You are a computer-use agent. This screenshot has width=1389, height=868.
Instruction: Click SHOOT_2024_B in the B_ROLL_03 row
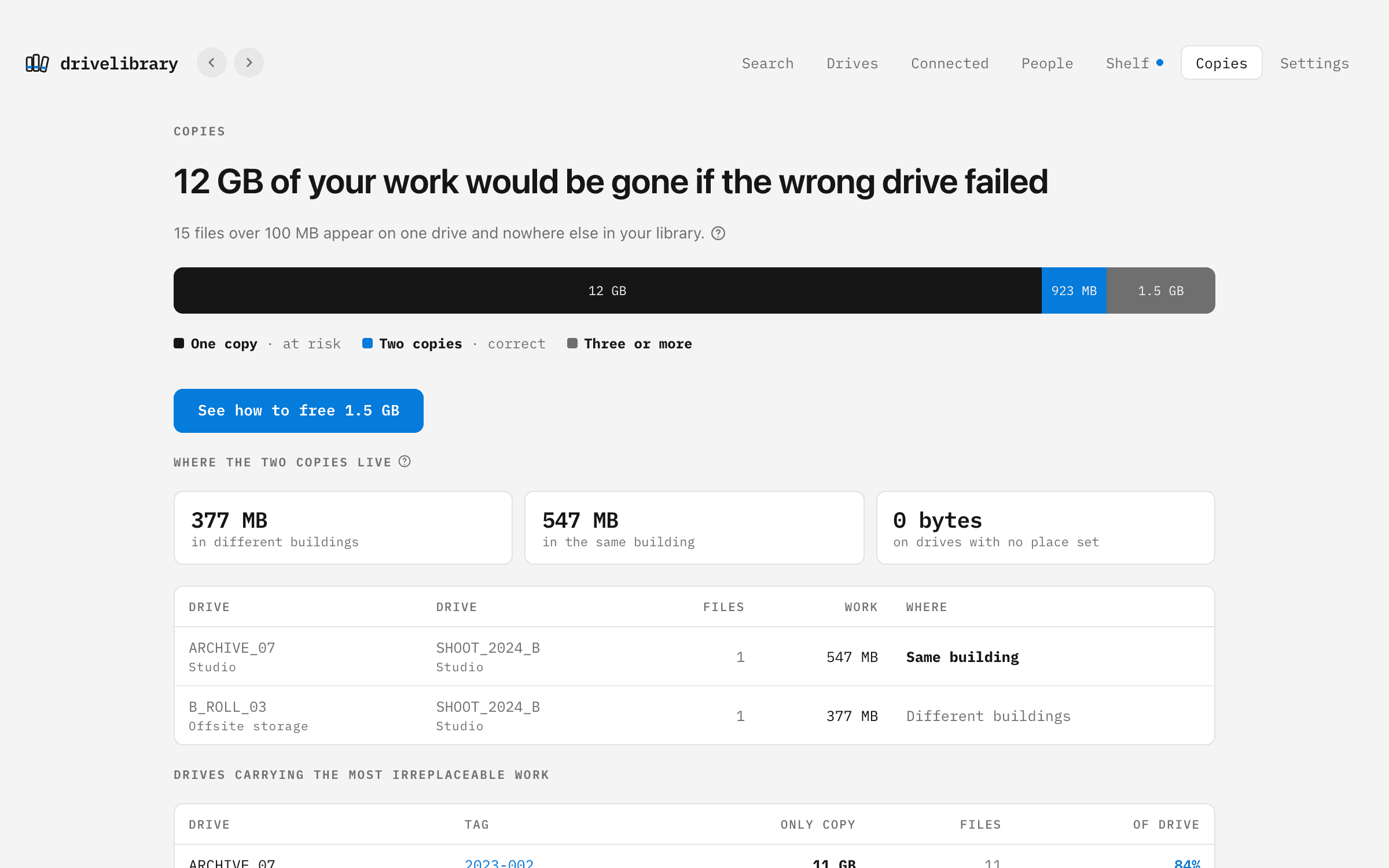coord(488,707)
